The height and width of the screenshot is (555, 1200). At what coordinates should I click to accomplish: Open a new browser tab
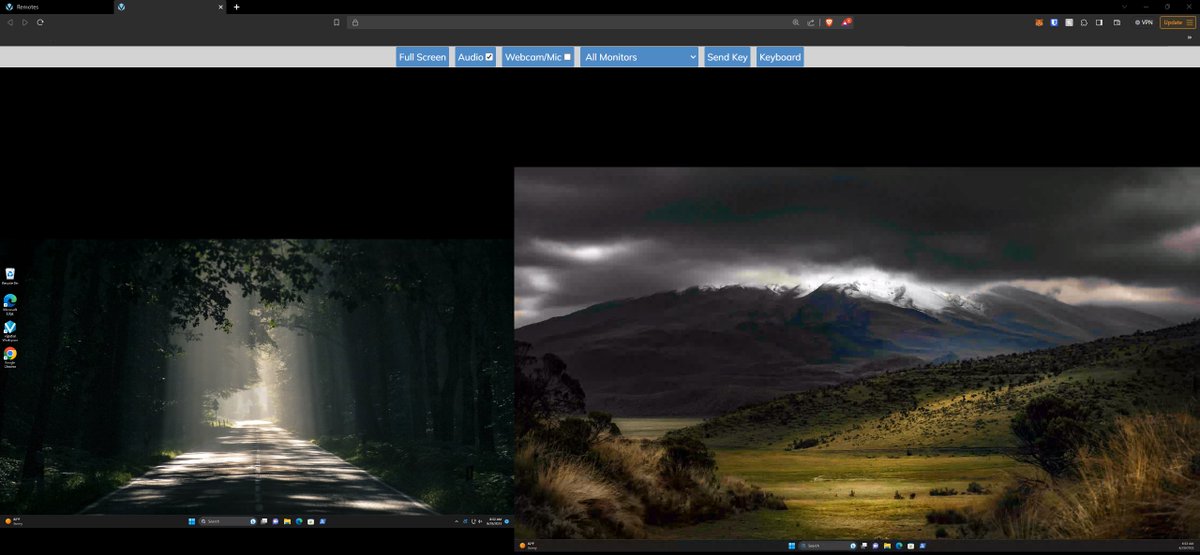(237, 6)
